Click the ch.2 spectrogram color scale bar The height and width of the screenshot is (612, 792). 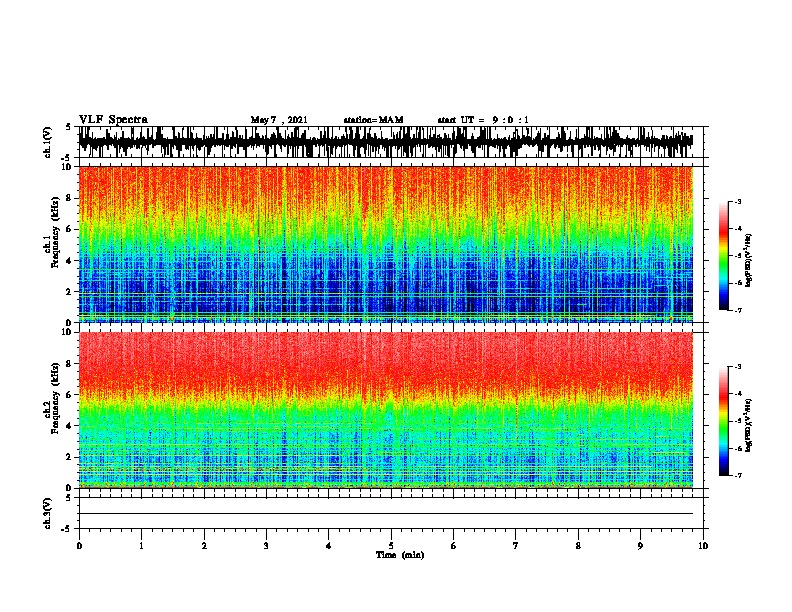tap(724, 421)
